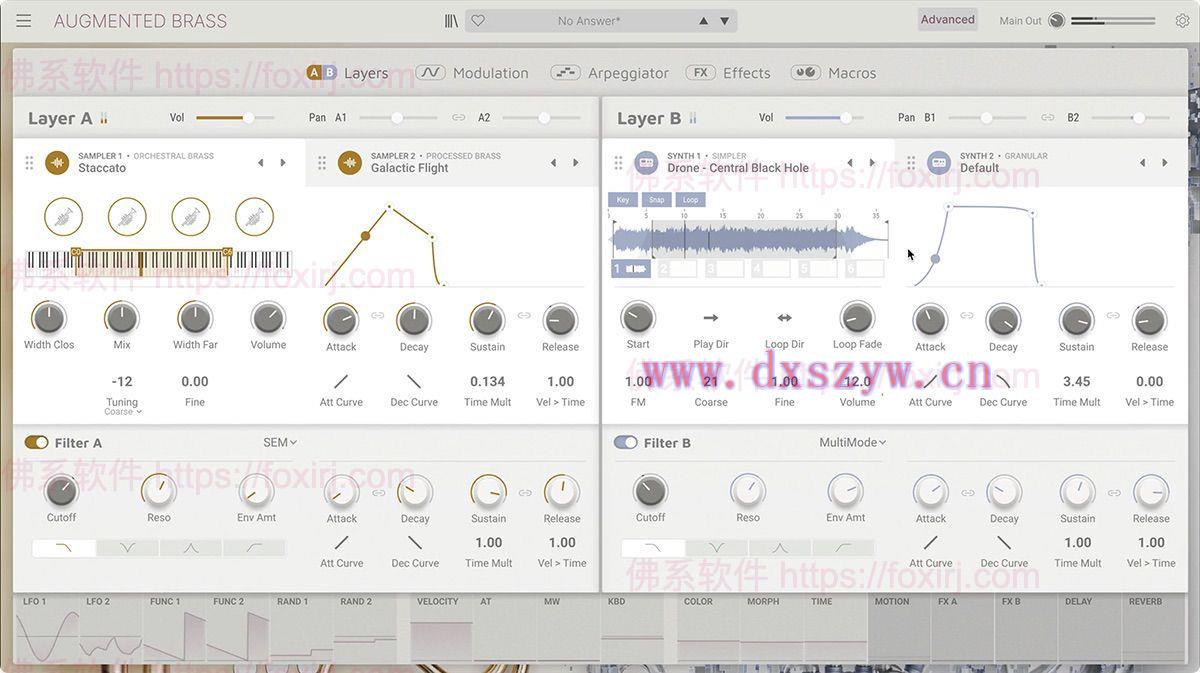Toggle Layer A Attack-Decay link
Image resolution: width=1200 pixels, height=673 pixels.
pos(378,316)
